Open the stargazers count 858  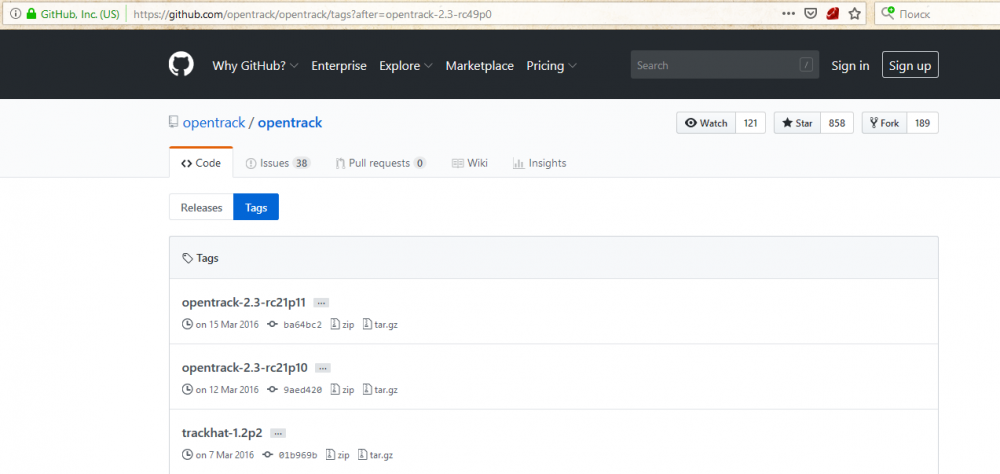click(837, 123)
